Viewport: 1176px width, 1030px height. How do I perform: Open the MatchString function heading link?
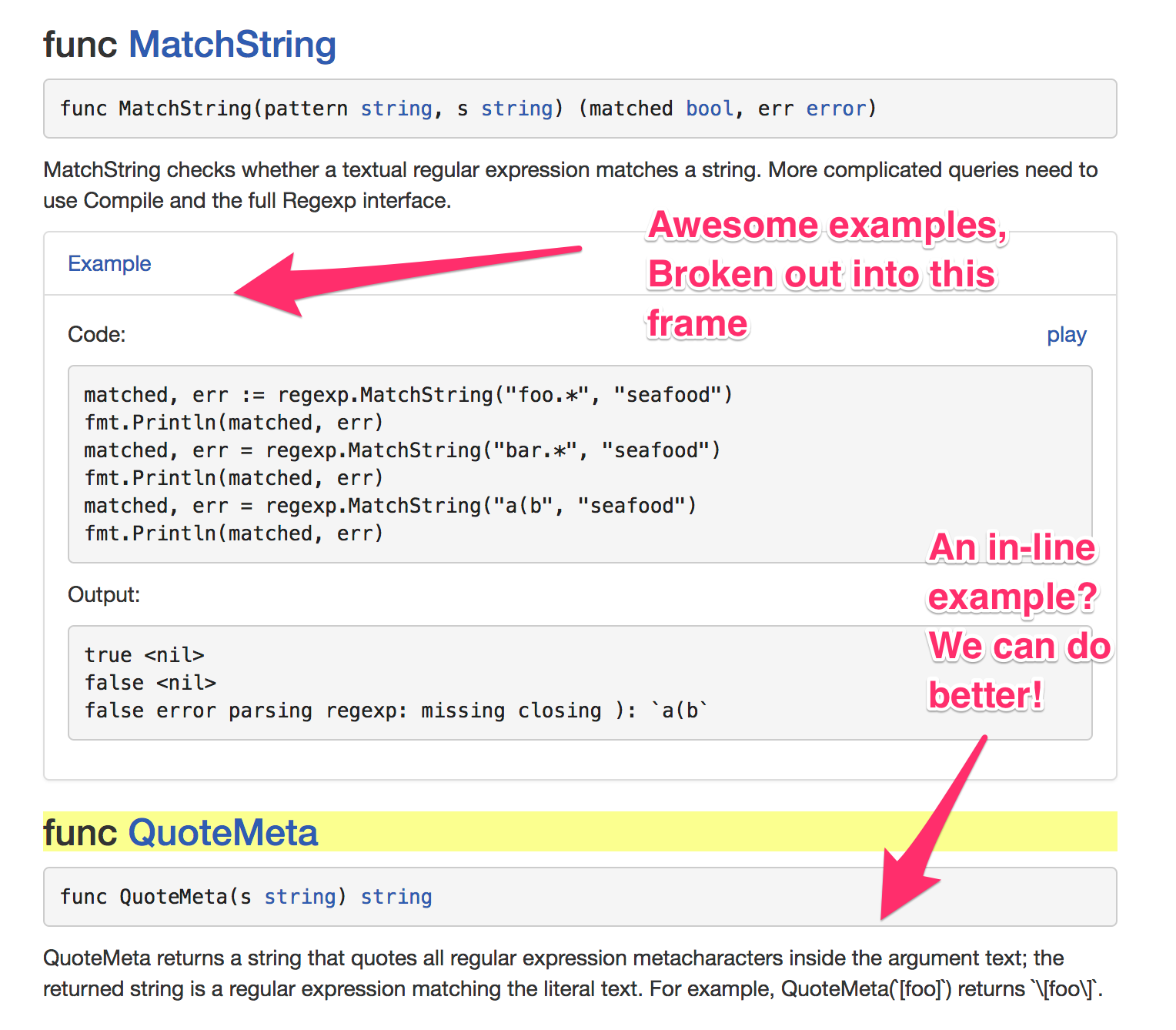[232, 45]
